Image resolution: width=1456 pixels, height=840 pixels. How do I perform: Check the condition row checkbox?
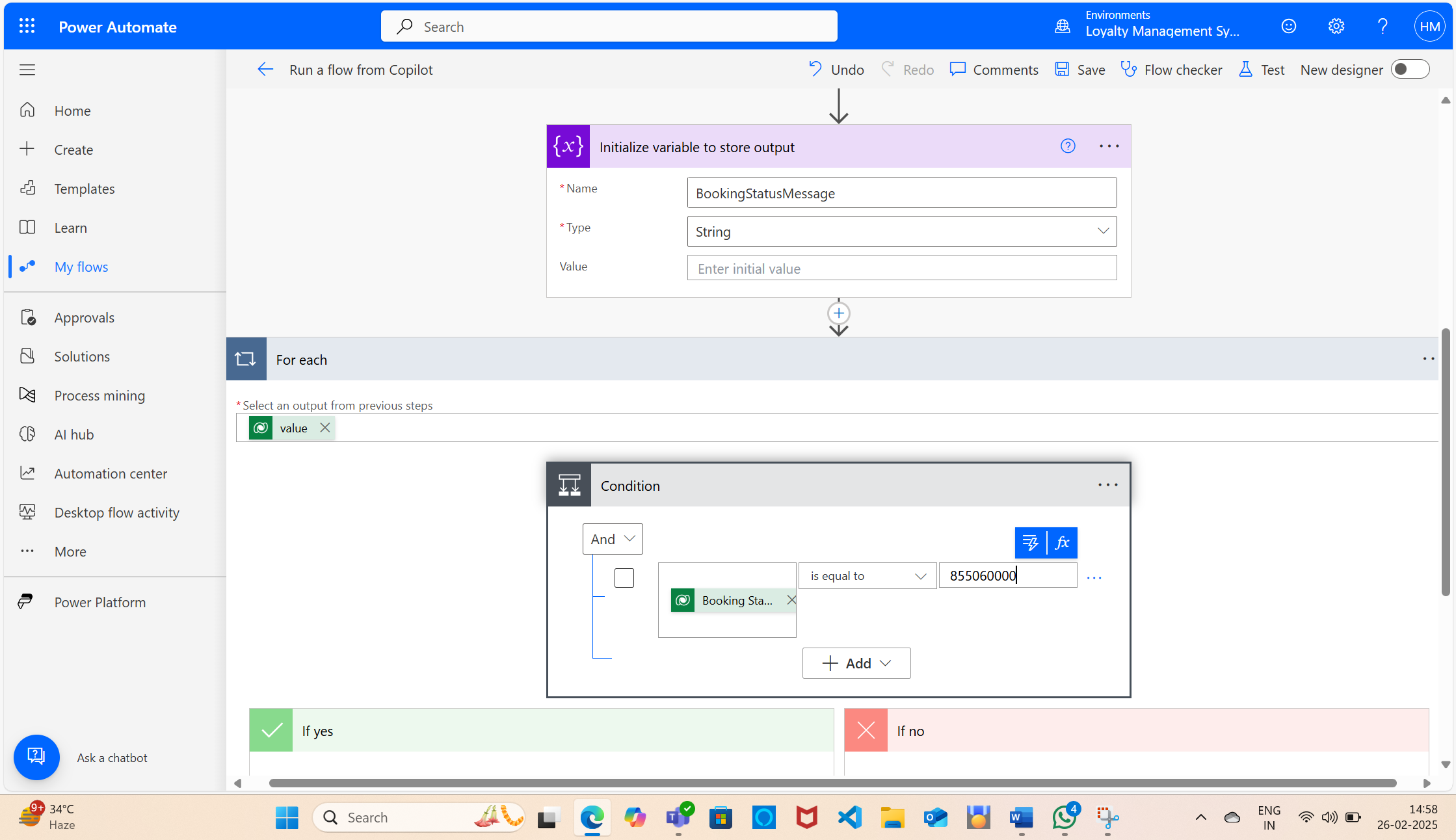[x=624, y=577]
